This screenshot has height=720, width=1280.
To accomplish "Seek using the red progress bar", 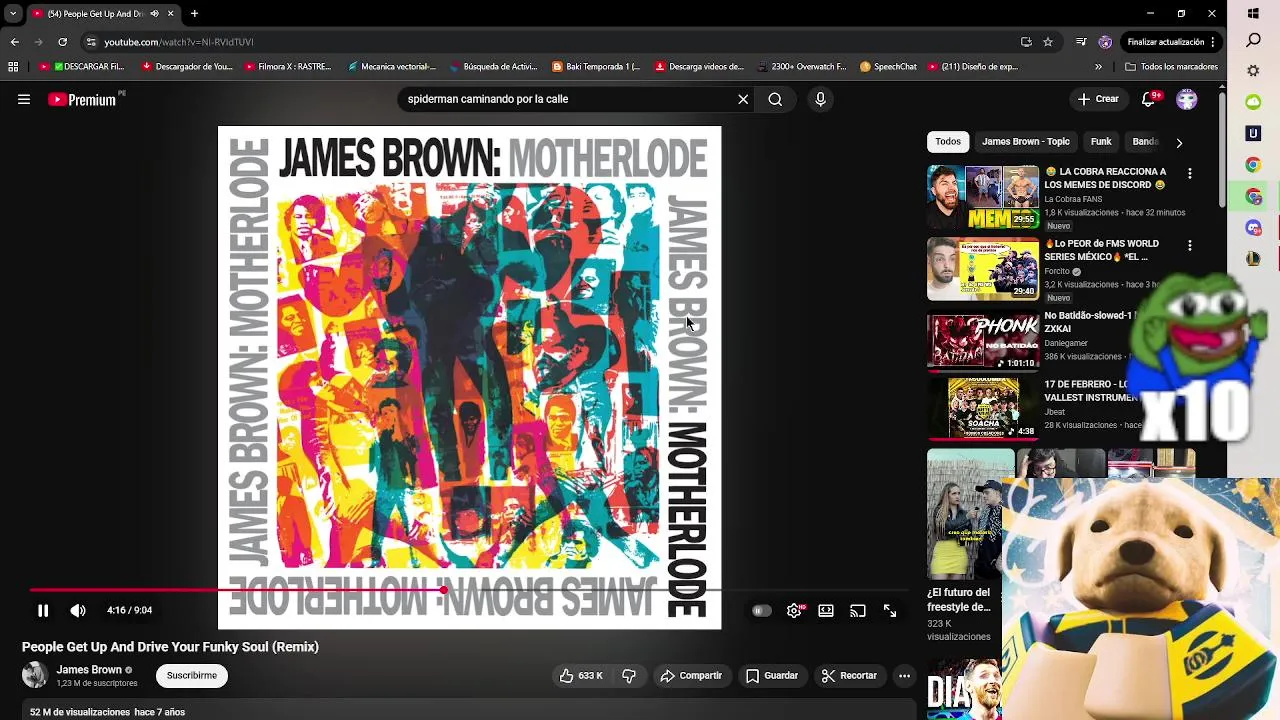I will click(x=469, y=590).
